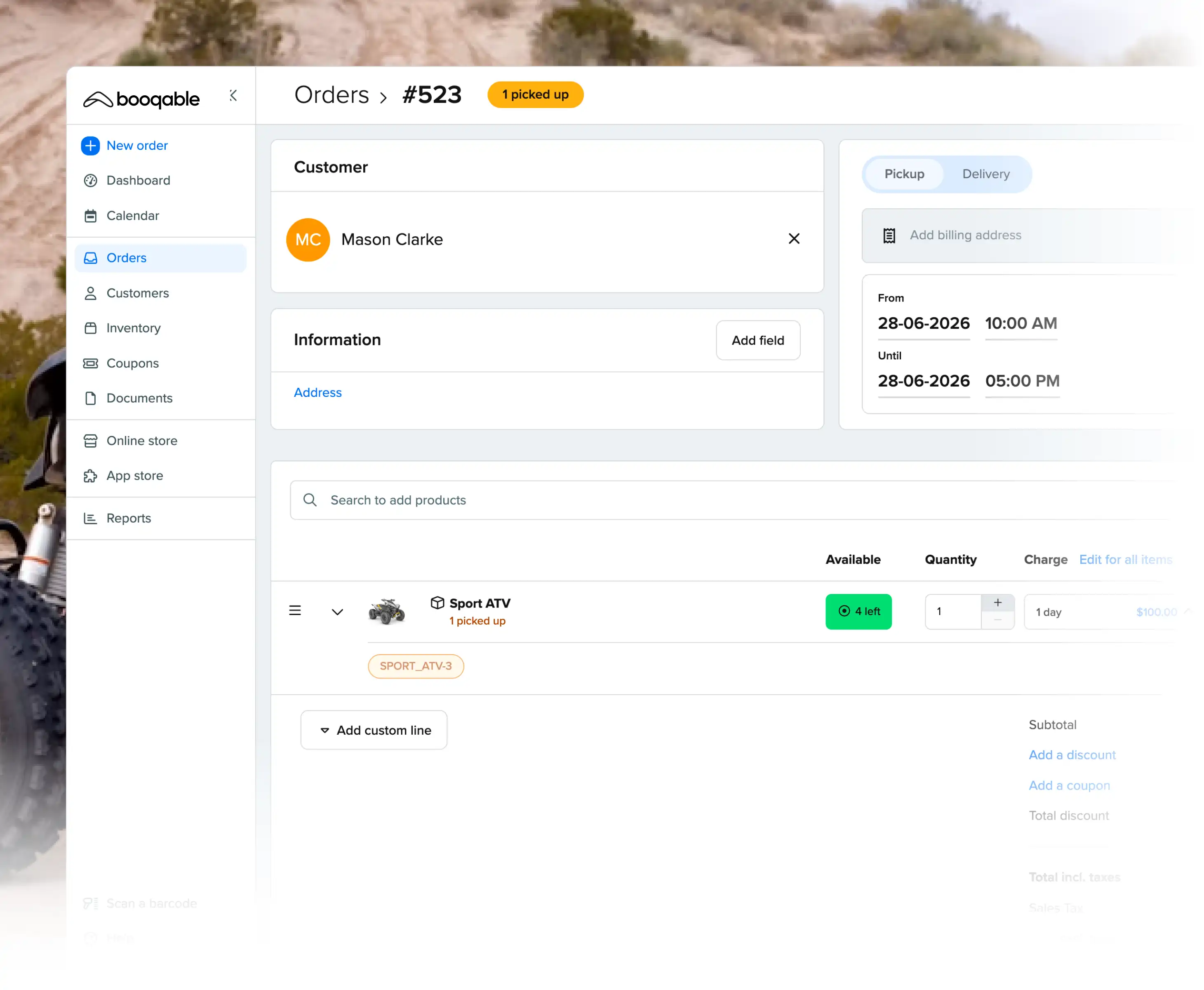
Task: Go to Dashboard in sidebar
Action: pyautogui.click(x=138, y=180)
